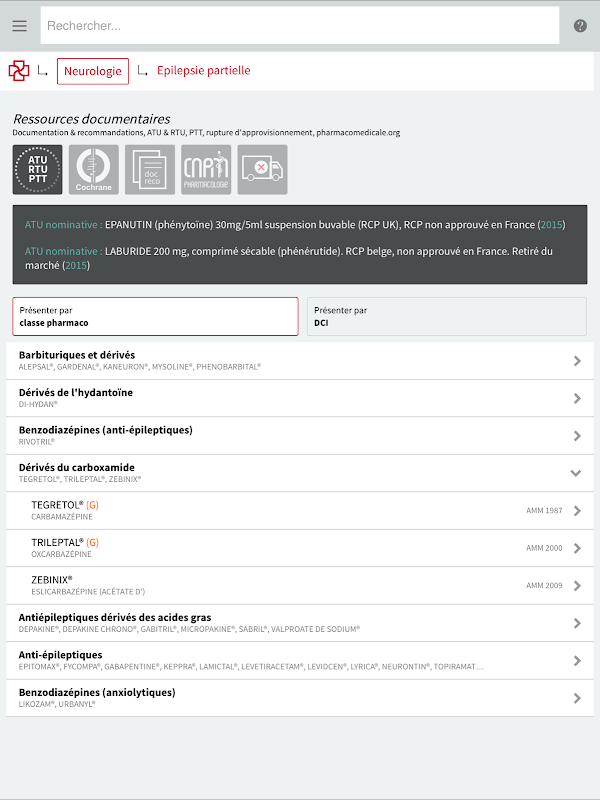Open the hamburger menu
The height and width of the screenshot is (800, 600).
click(20, 26)
